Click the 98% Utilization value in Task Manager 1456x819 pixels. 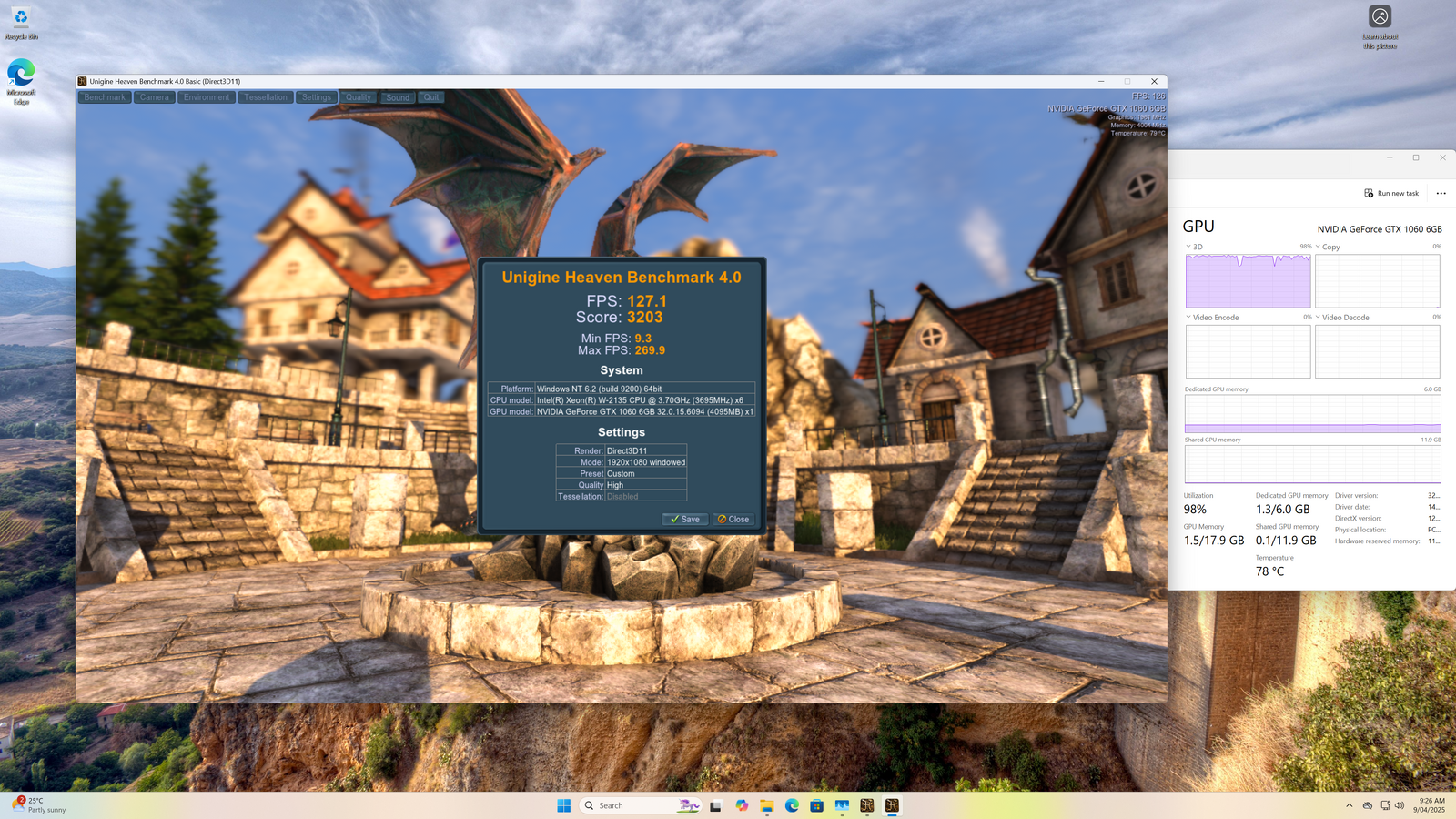pyautogui.click(x=1195, y=510)
